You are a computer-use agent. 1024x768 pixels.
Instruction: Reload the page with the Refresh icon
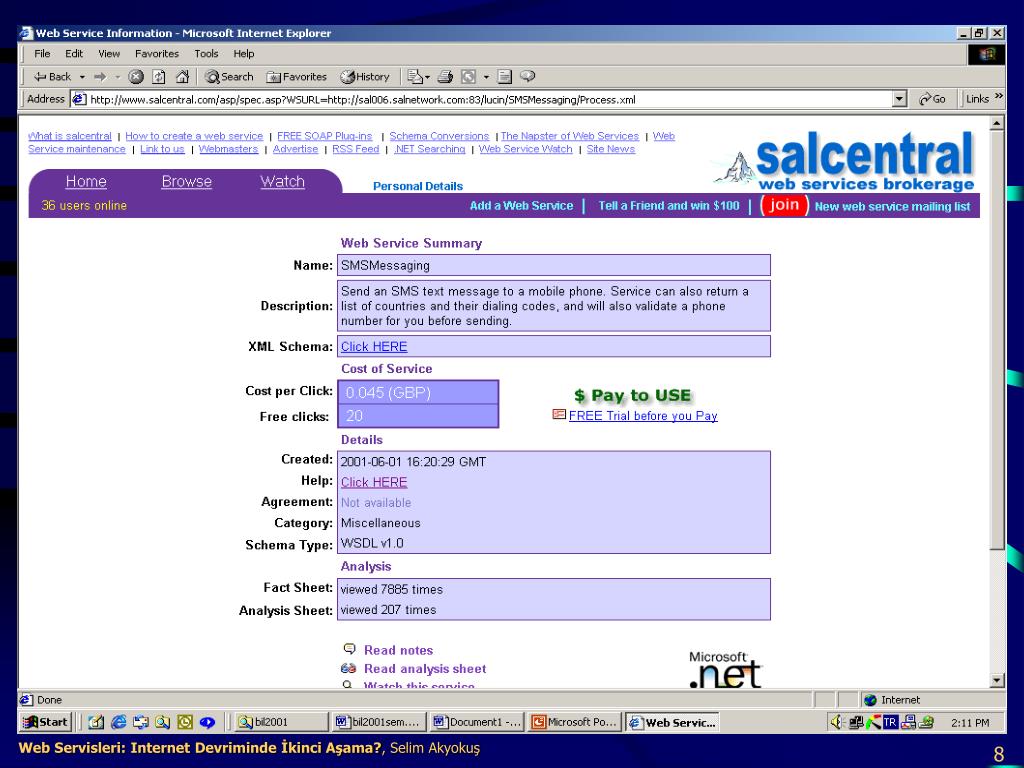(x=159, y=77)
